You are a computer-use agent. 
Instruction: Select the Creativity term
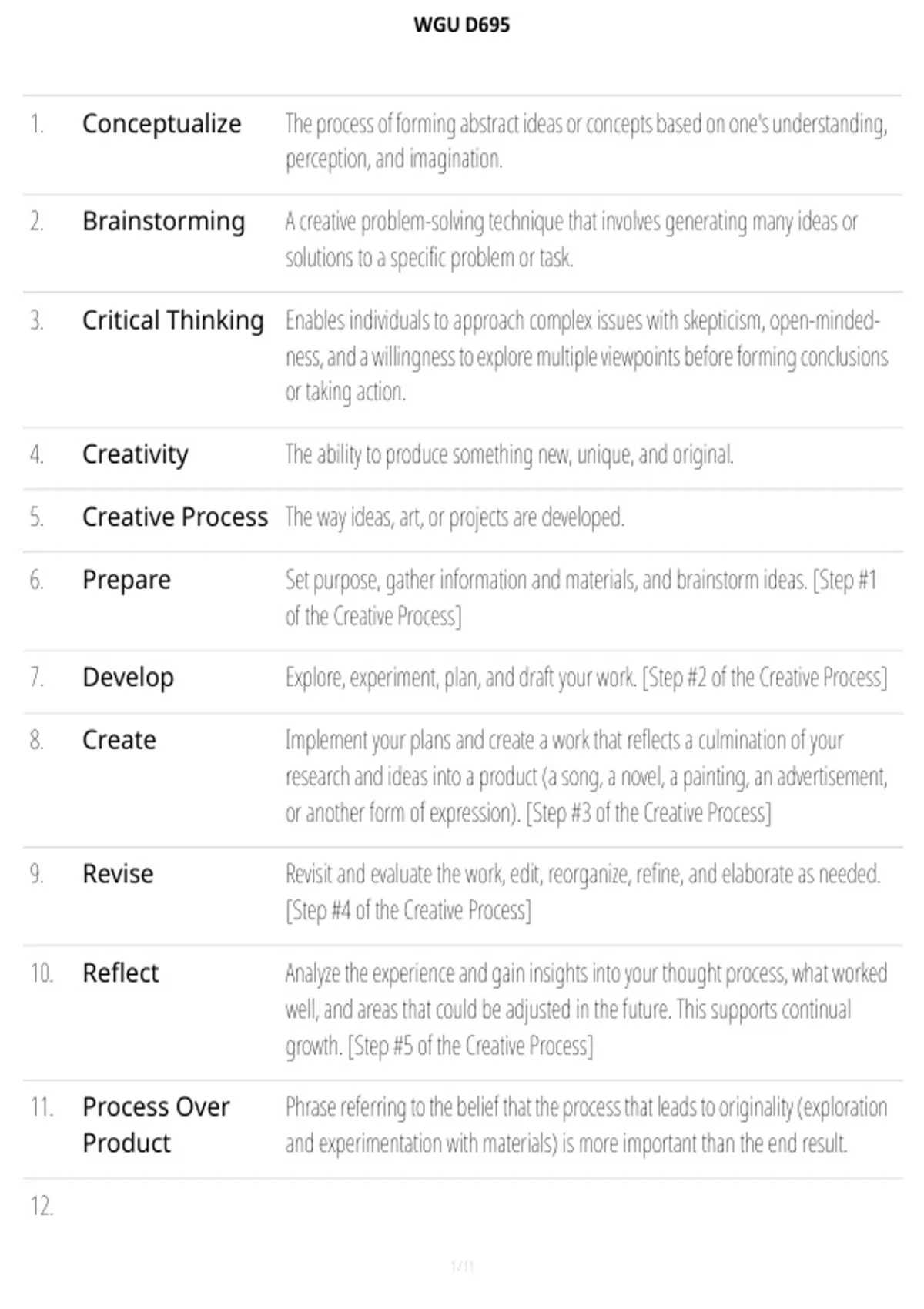coord(136,454)
